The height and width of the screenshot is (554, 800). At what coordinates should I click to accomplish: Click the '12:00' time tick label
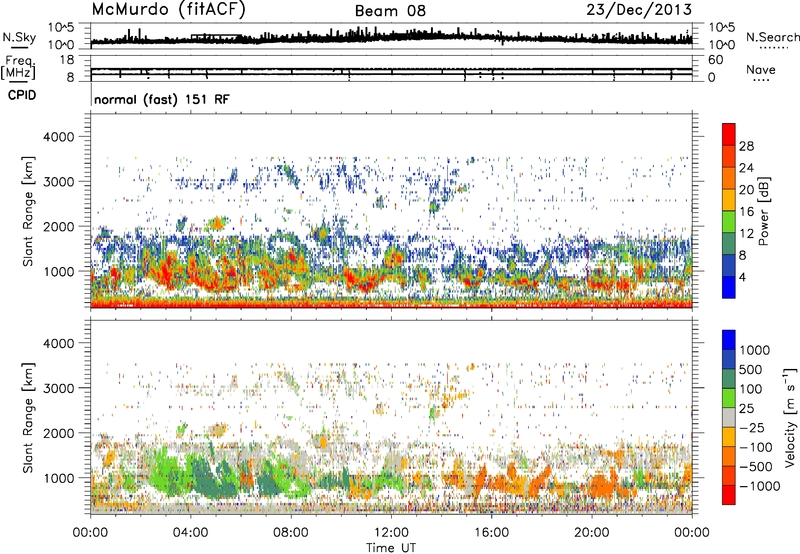point(391,533)
